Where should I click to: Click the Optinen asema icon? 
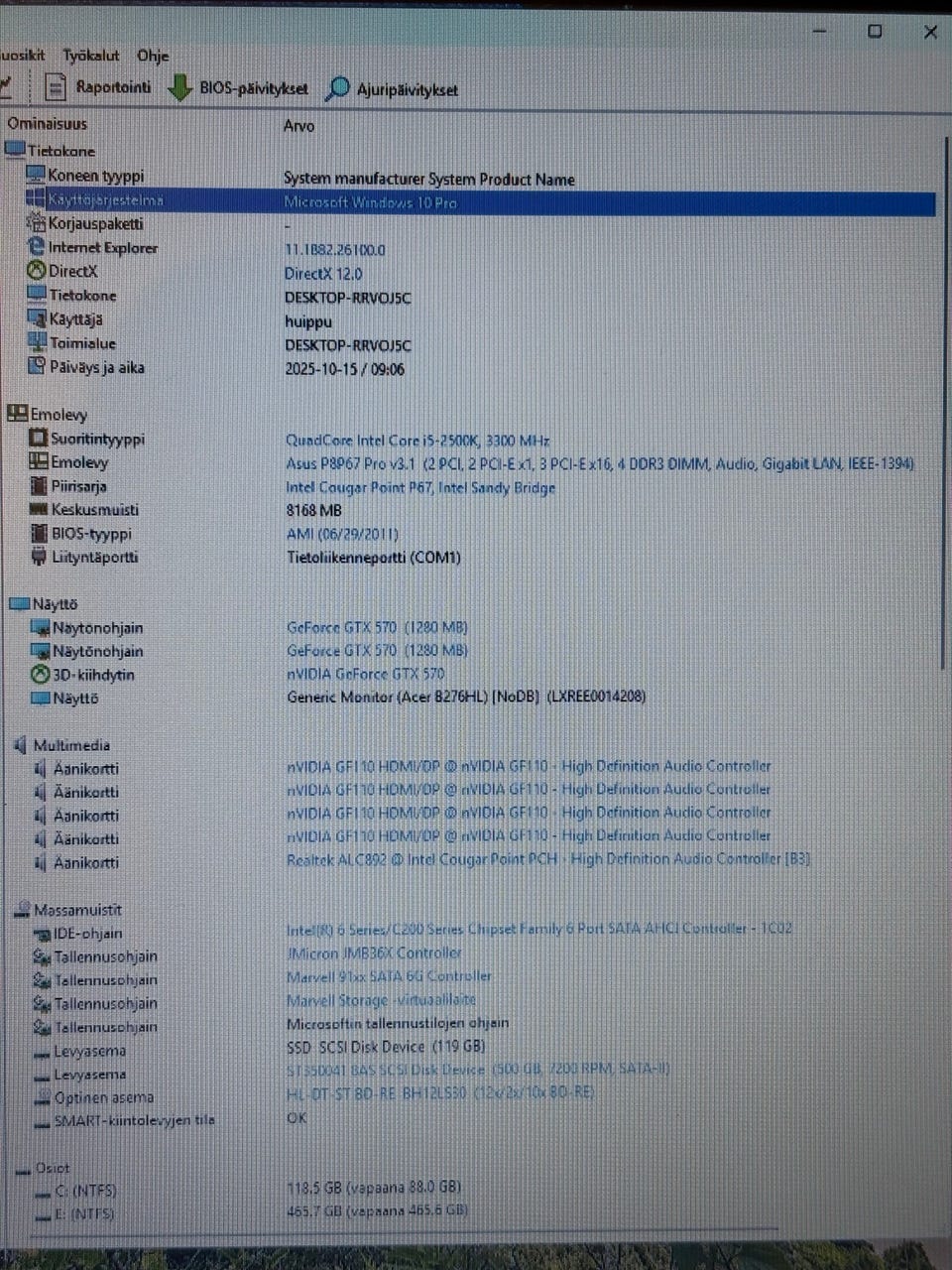(x=43, y=1097)
